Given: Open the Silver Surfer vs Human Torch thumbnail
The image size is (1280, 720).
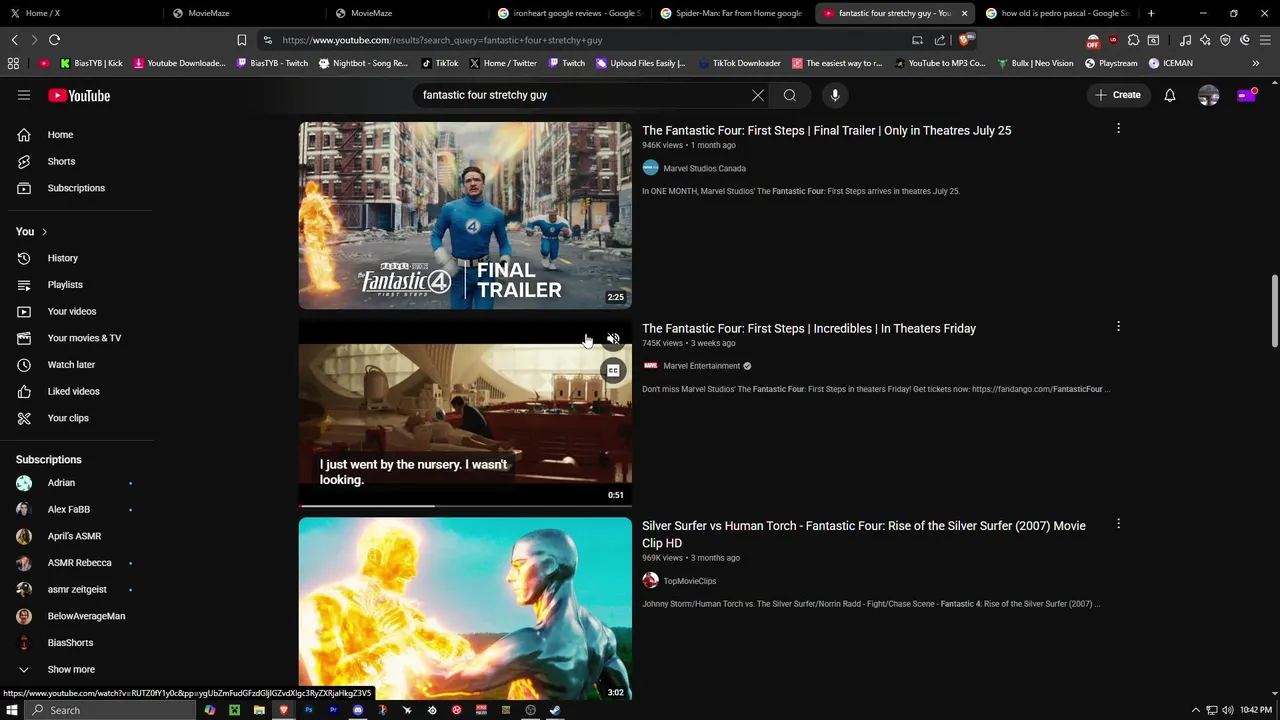Looking at the screenshot, I should (465, 608).
